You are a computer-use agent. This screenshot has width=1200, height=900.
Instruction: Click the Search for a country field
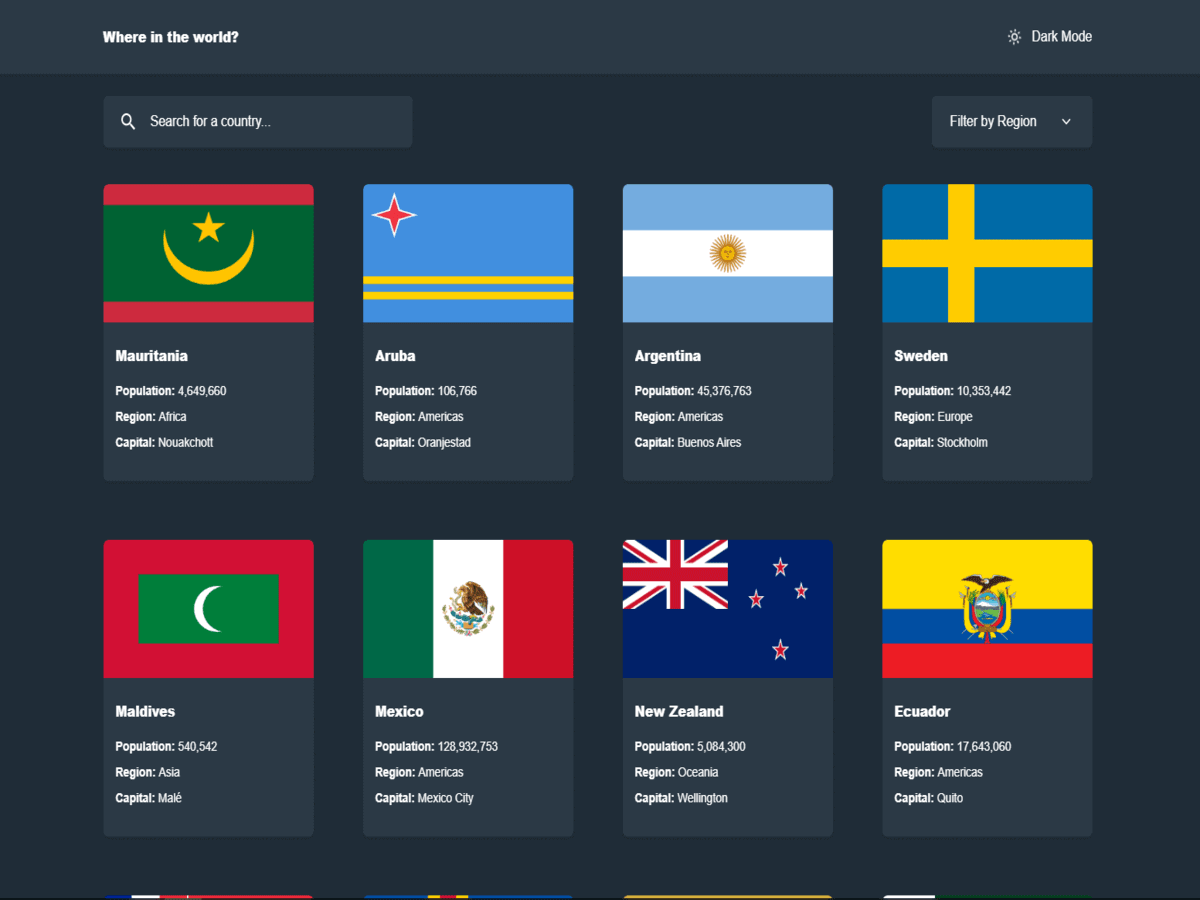click(270, 121)
